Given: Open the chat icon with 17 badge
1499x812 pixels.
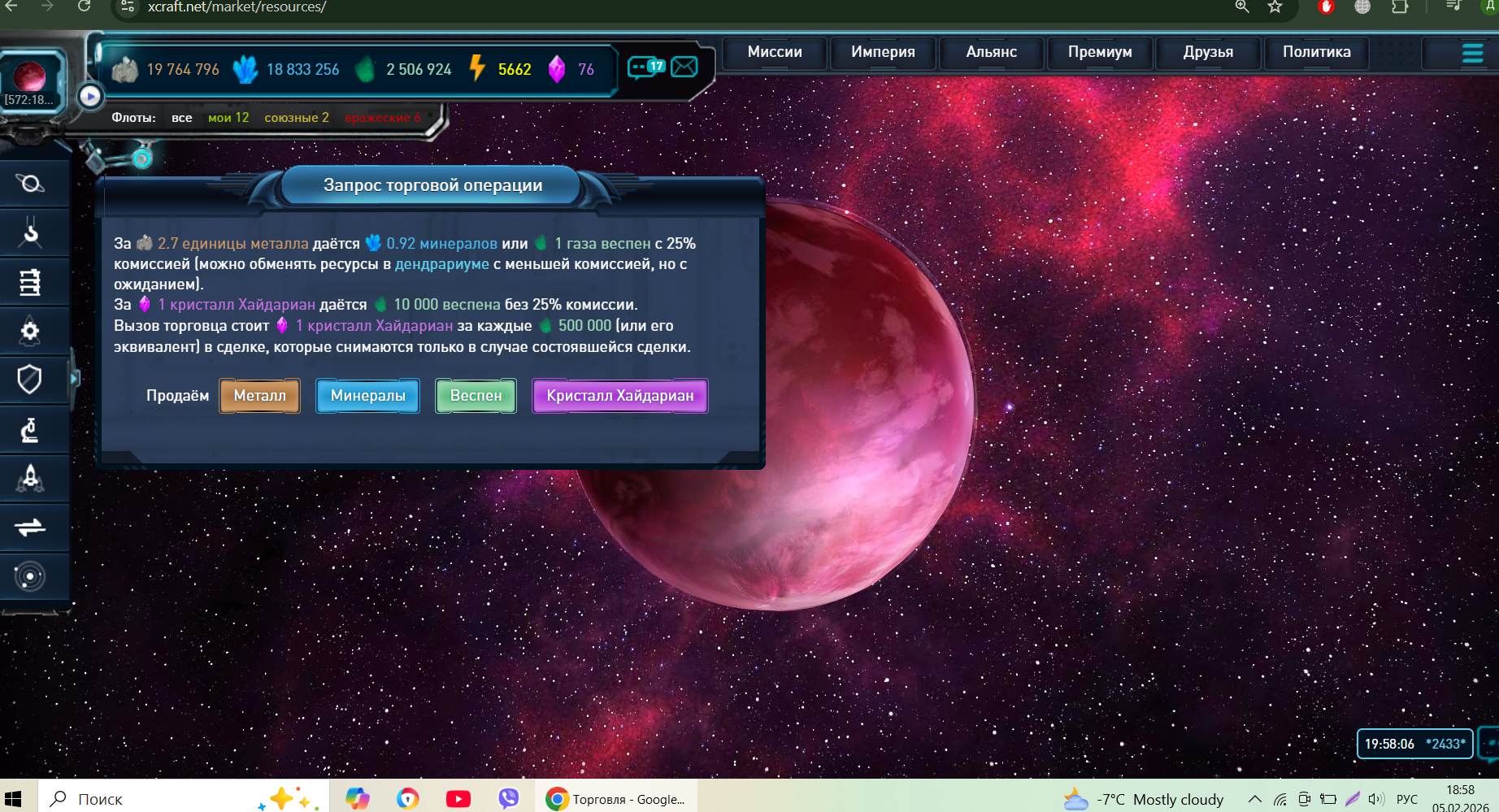Looking at the screenshot, I should click(x=645, y=67).
